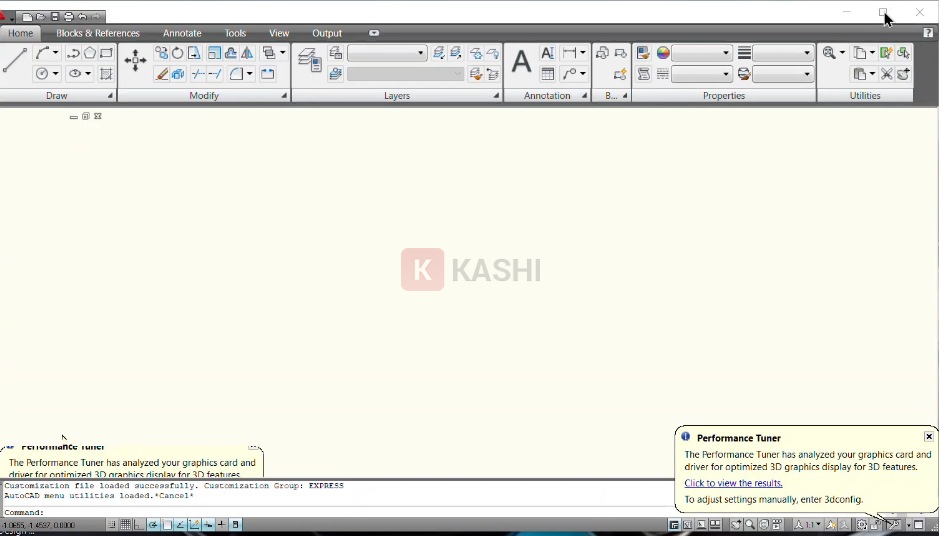Click the lineweight lines icon in Properties
This screenshot has height=536, width=939.
744,53
